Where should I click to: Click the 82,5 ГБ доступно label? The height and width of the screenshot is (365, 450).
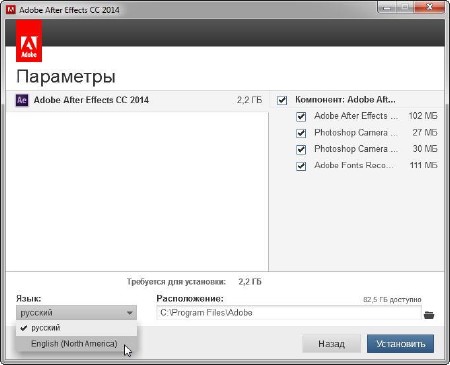(x=392, y=299)
